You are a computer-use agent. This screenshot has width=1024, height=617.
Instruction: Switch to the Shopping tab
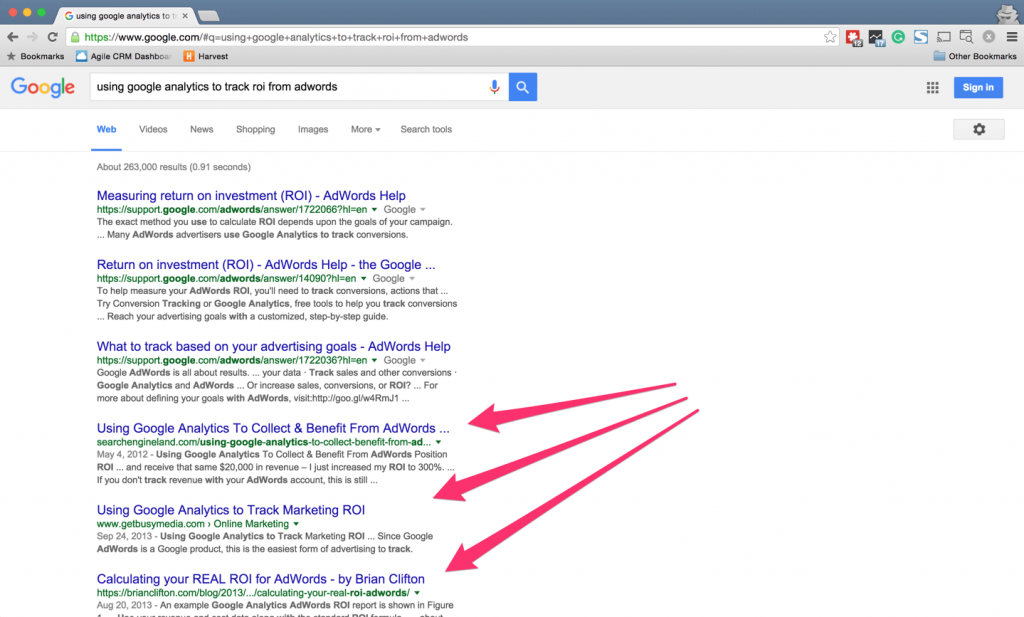(x=255, y=129)
